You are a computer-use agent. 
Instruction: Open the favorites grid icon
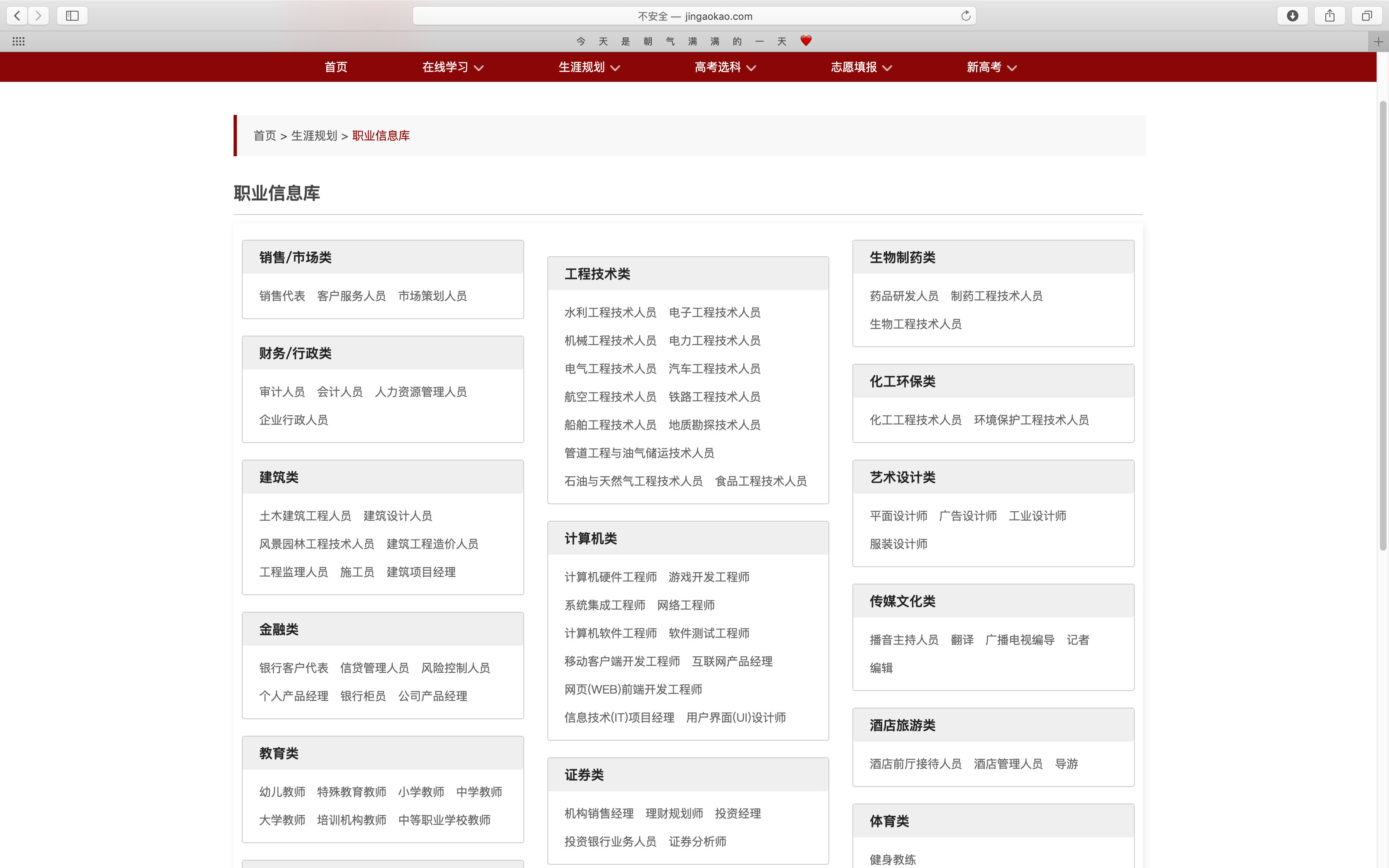pyautogui.click(x=18, y=41)
